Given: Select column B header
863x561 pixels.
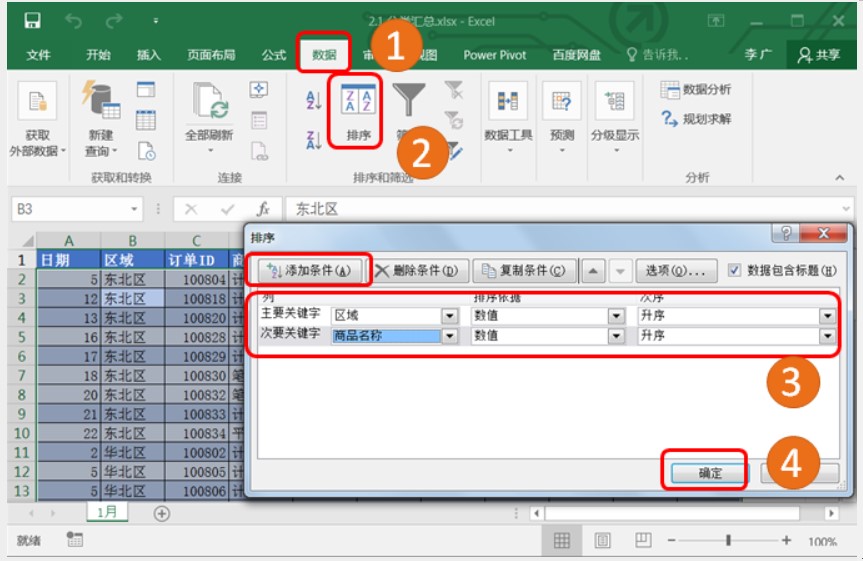Looking at the screenshot, I should [x=133, y=241].
